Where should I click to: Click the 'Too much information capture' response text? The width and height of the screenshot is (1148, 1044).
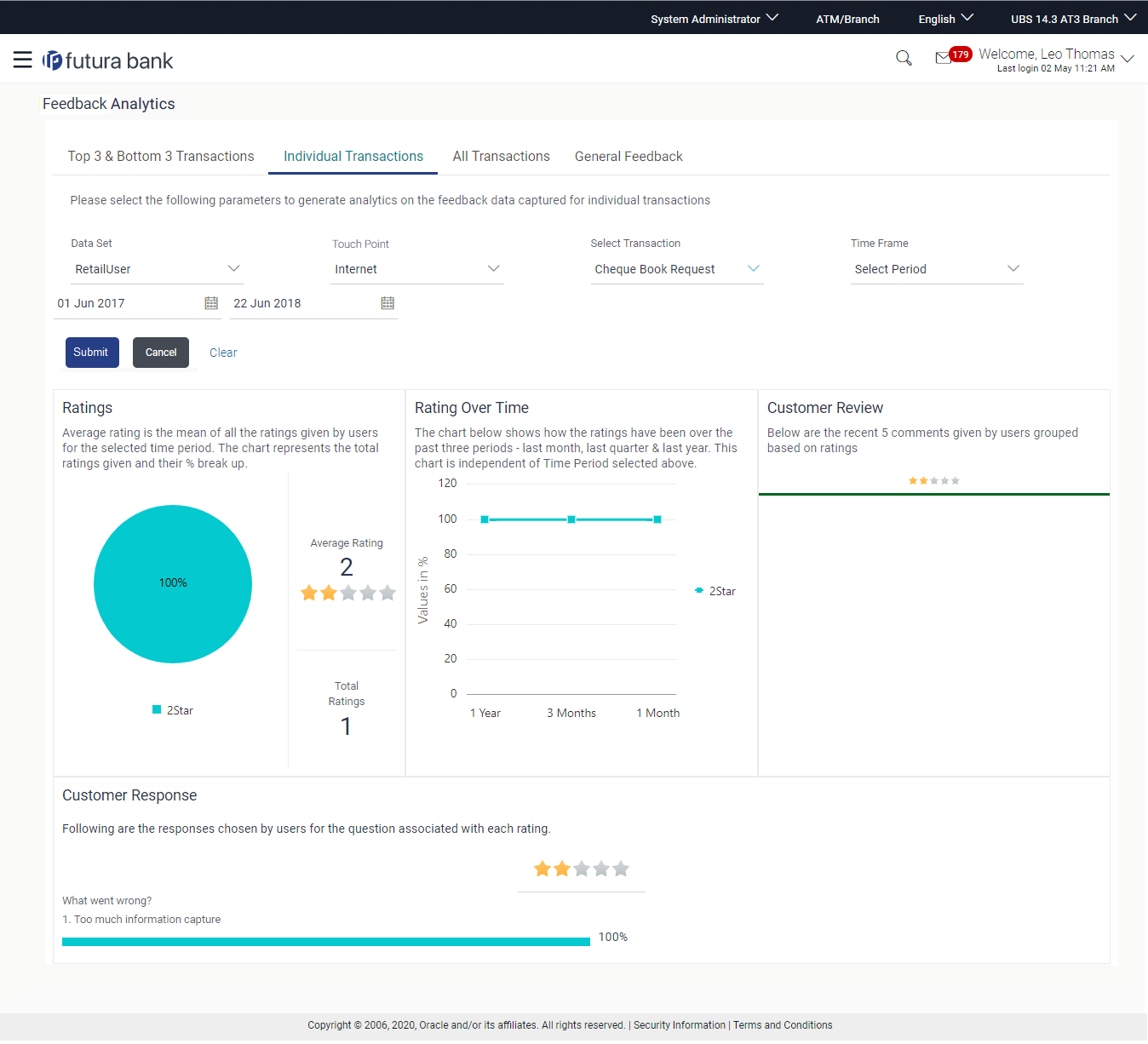(141, 920)
